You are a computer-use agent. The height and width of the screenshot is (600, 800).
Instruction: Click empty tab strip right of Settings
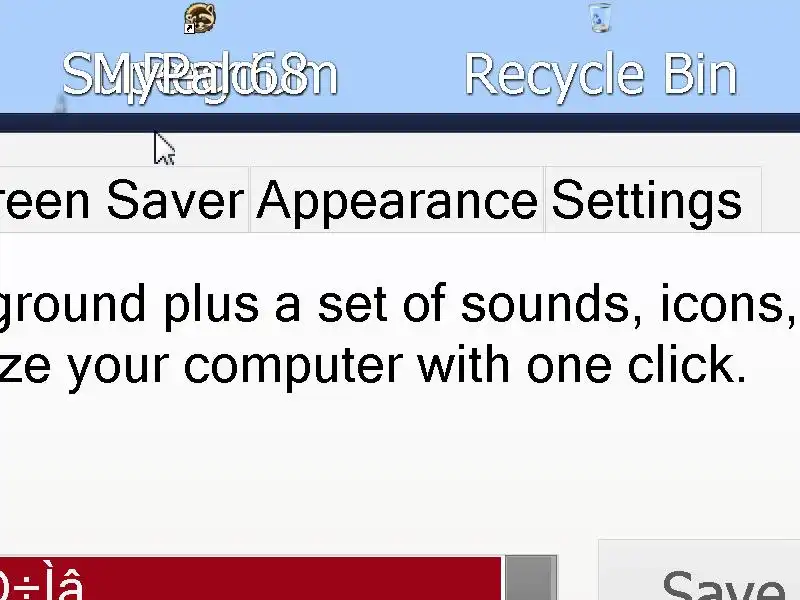tap(781, 200)
